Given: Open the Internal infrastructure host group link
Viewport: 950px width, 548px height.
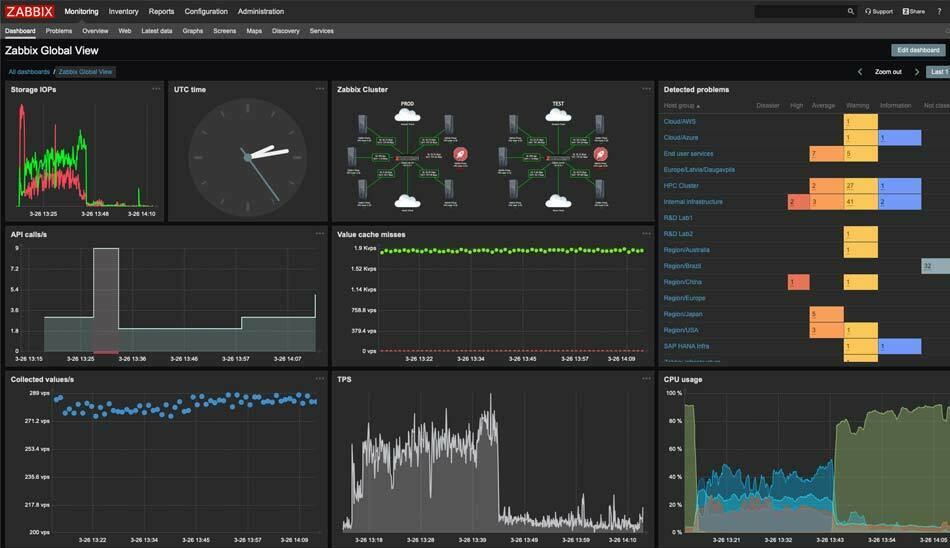Looking at the screenshot, I should click(693, 202).
